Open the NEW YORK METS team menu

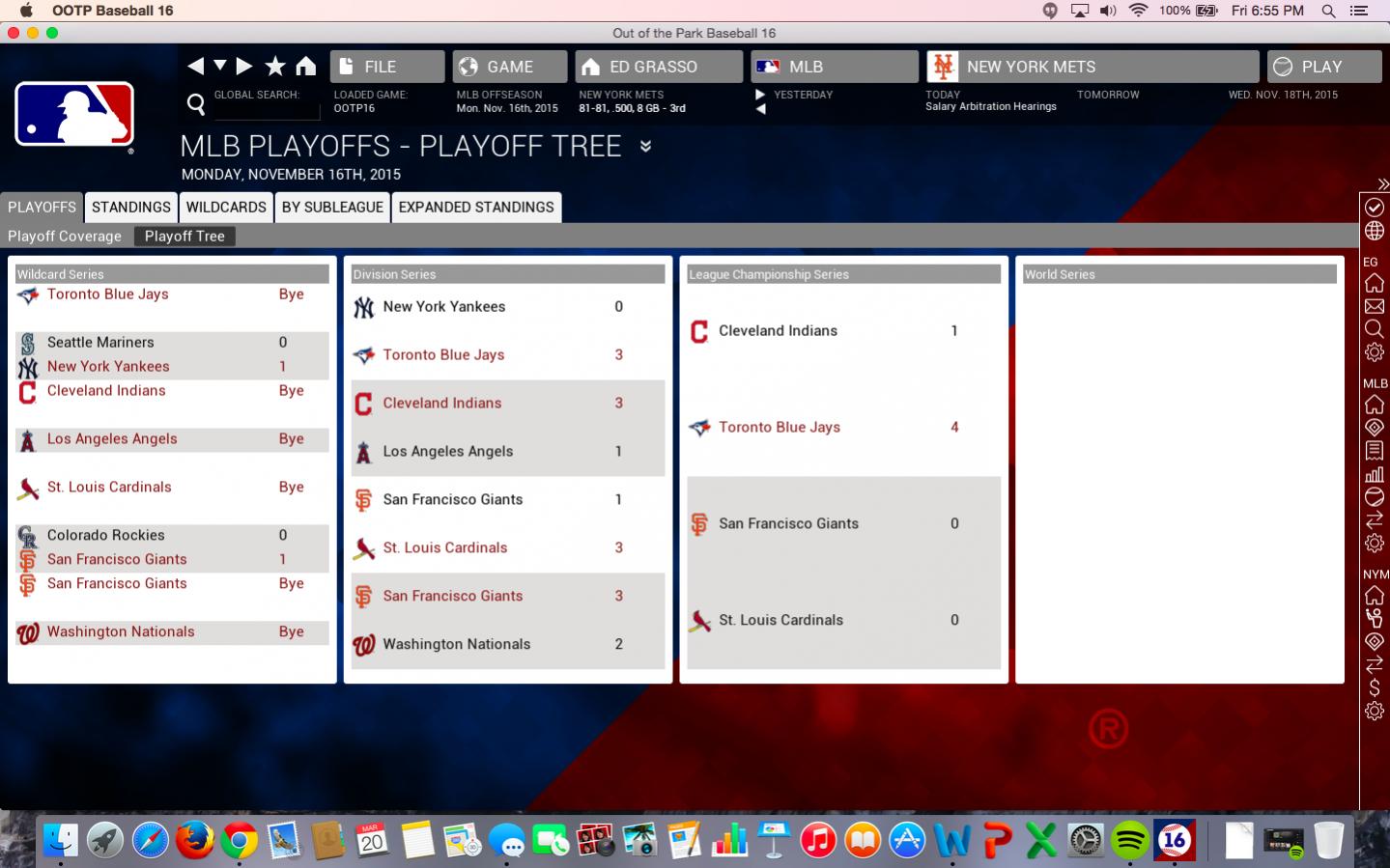1092,67
